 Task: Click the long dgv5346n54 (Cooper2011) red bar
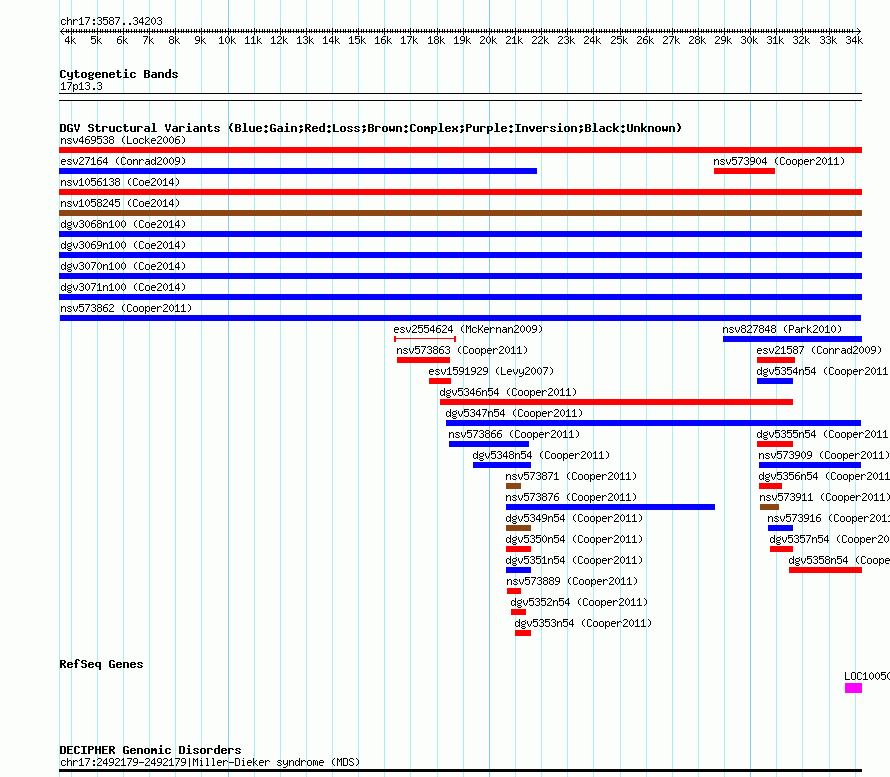point(616,402)
